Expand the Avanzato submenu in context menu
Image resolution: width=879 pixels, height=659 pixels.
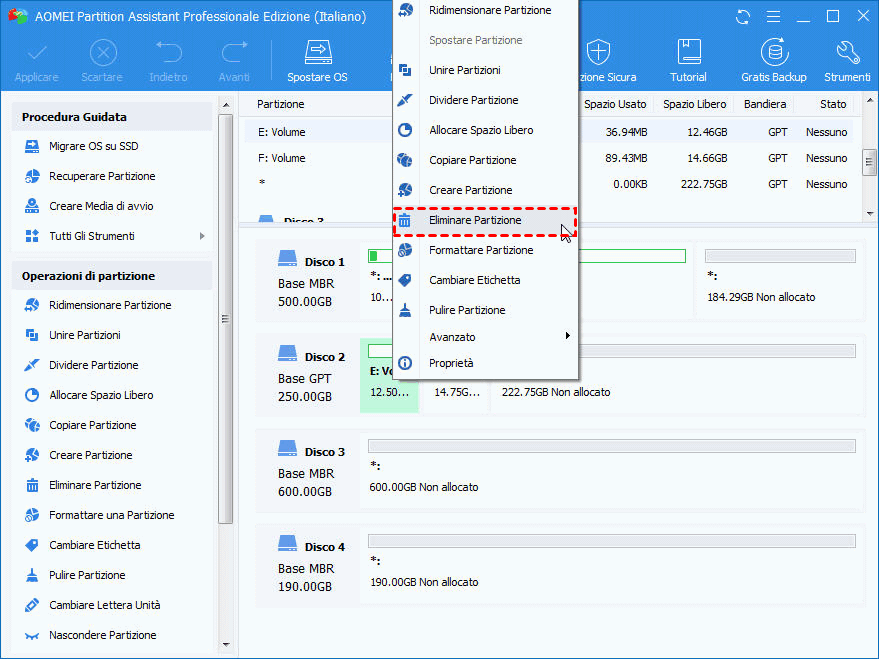click(485, 336)
